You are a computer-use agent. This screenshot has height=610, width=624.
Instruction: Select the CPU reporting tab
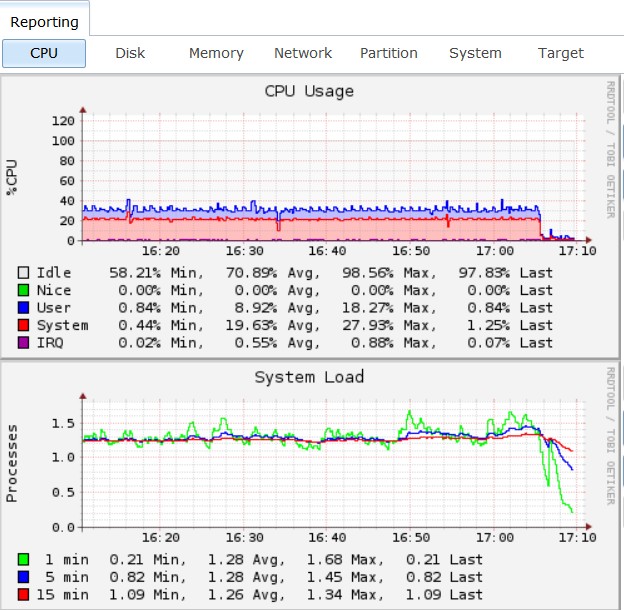(x=44, y=53)
